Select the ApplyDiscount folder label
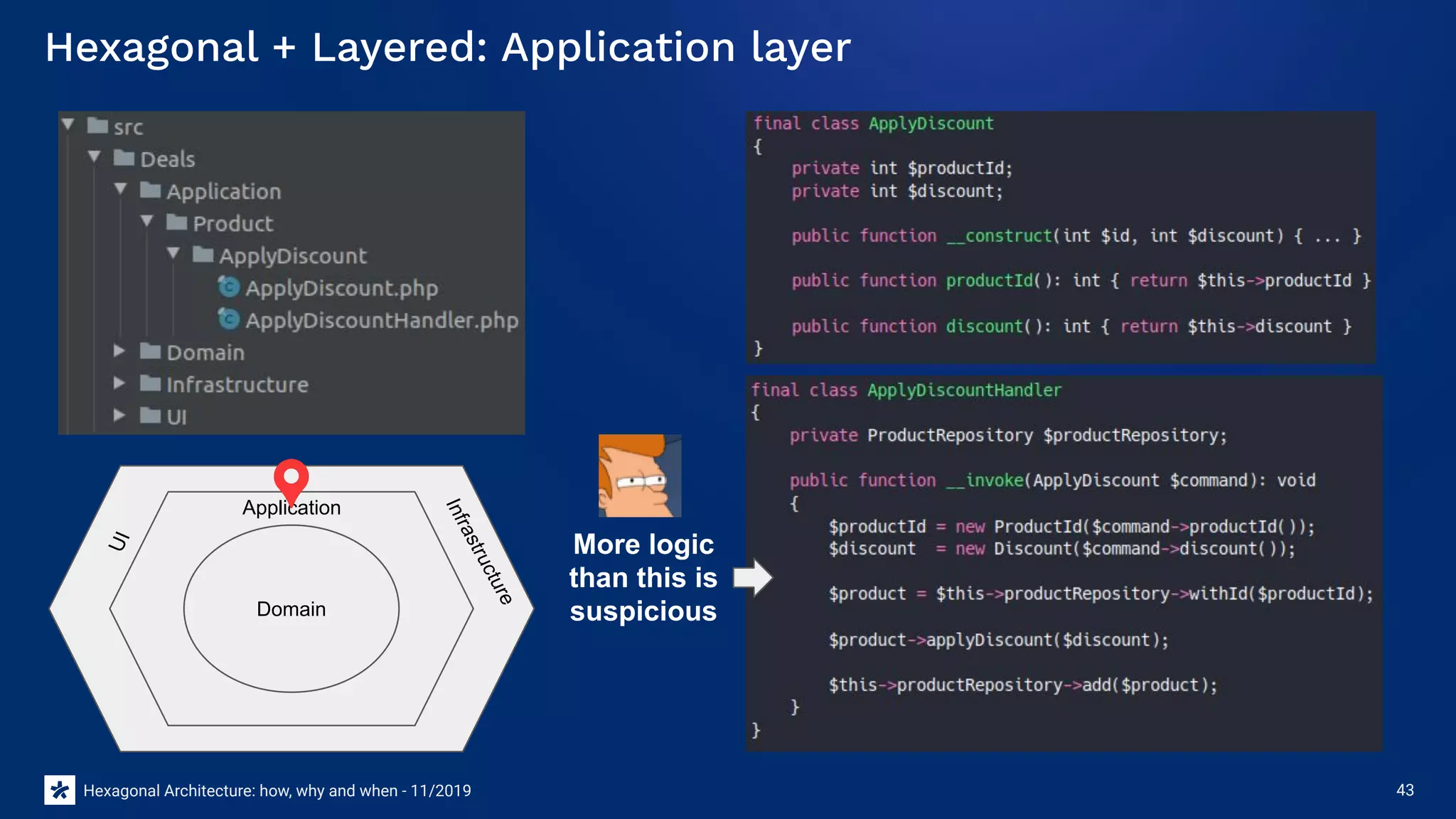Image resolution: width=1456 pixels, height=819 pixels. pos(293,256)
